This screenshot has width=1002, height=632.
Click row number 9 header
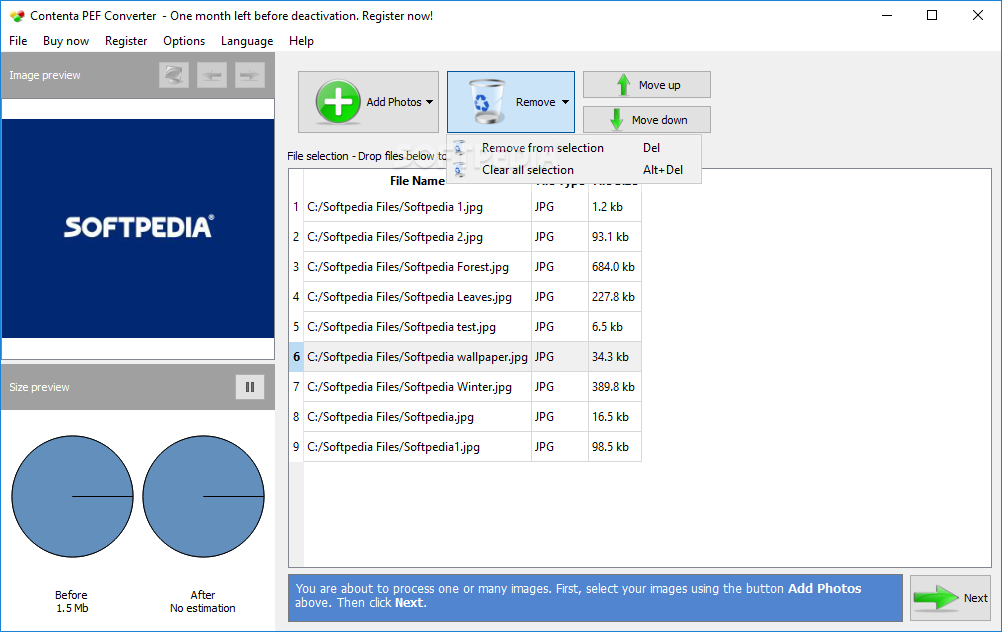(x=296, y=447)
